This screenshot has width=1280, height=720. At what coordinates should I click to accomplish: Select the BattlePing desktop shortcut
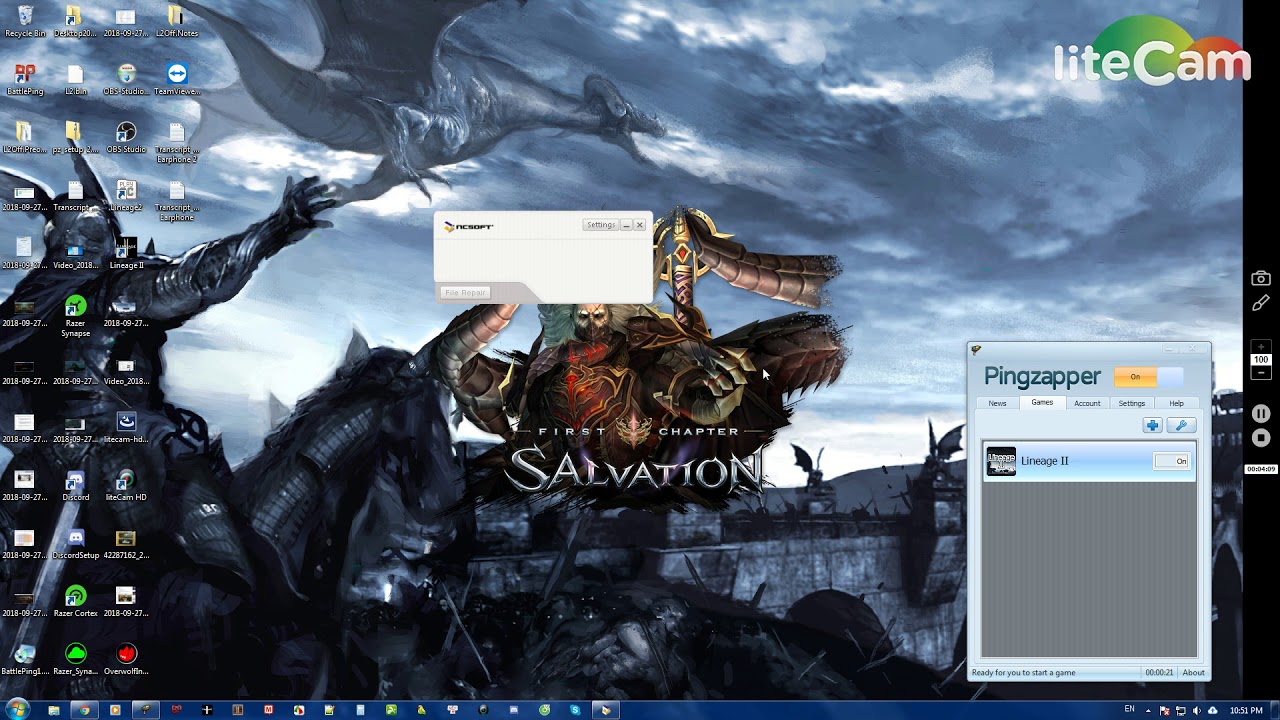25,79
